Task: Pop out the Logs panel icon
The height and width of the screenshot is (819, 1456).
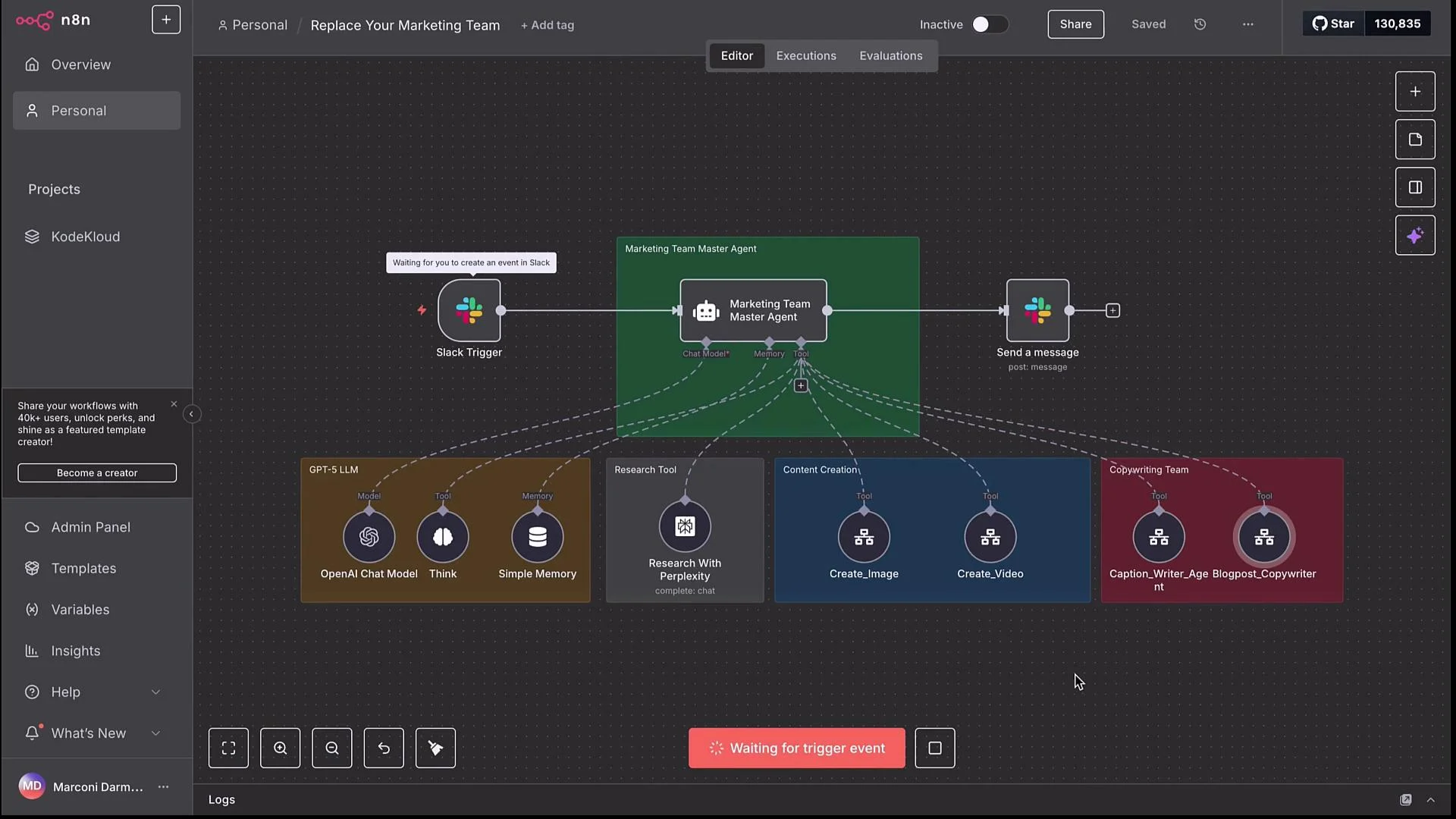Action: point(1405,800)
